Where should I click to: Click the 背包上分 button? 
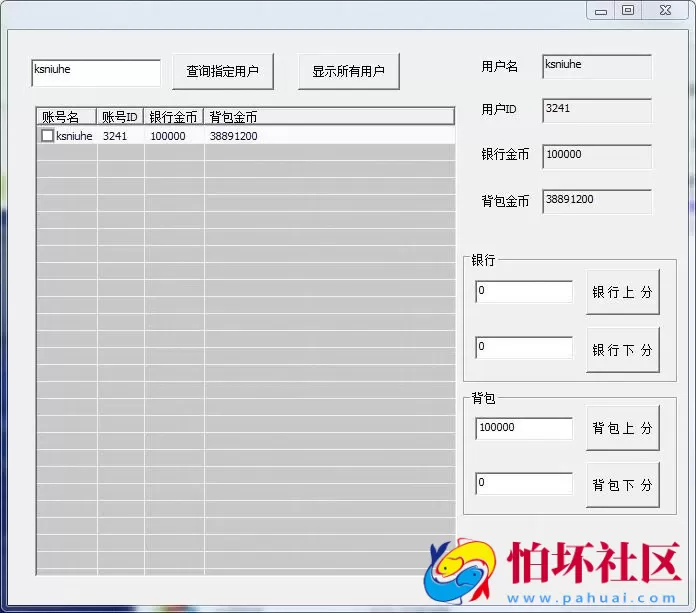pos(622,428)
